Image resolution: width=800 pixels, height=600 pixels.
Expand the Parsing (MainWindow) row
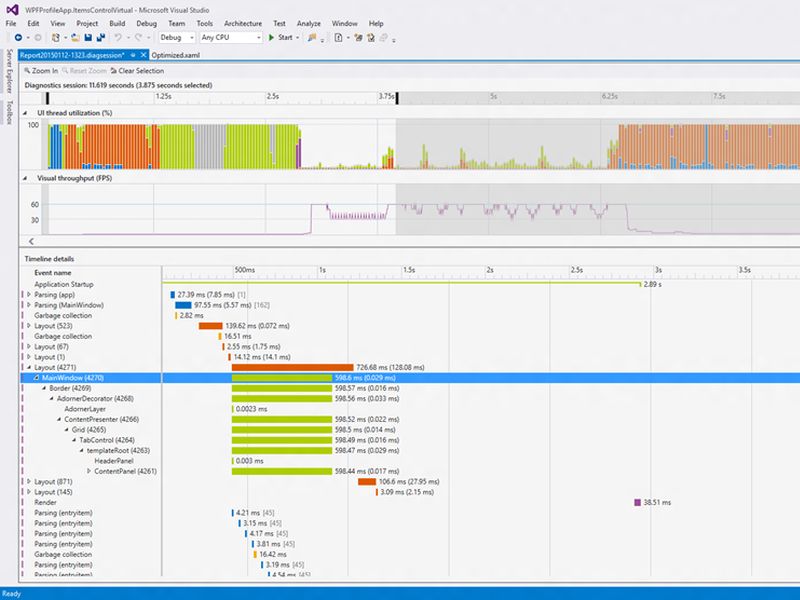[x=29, y=305]
